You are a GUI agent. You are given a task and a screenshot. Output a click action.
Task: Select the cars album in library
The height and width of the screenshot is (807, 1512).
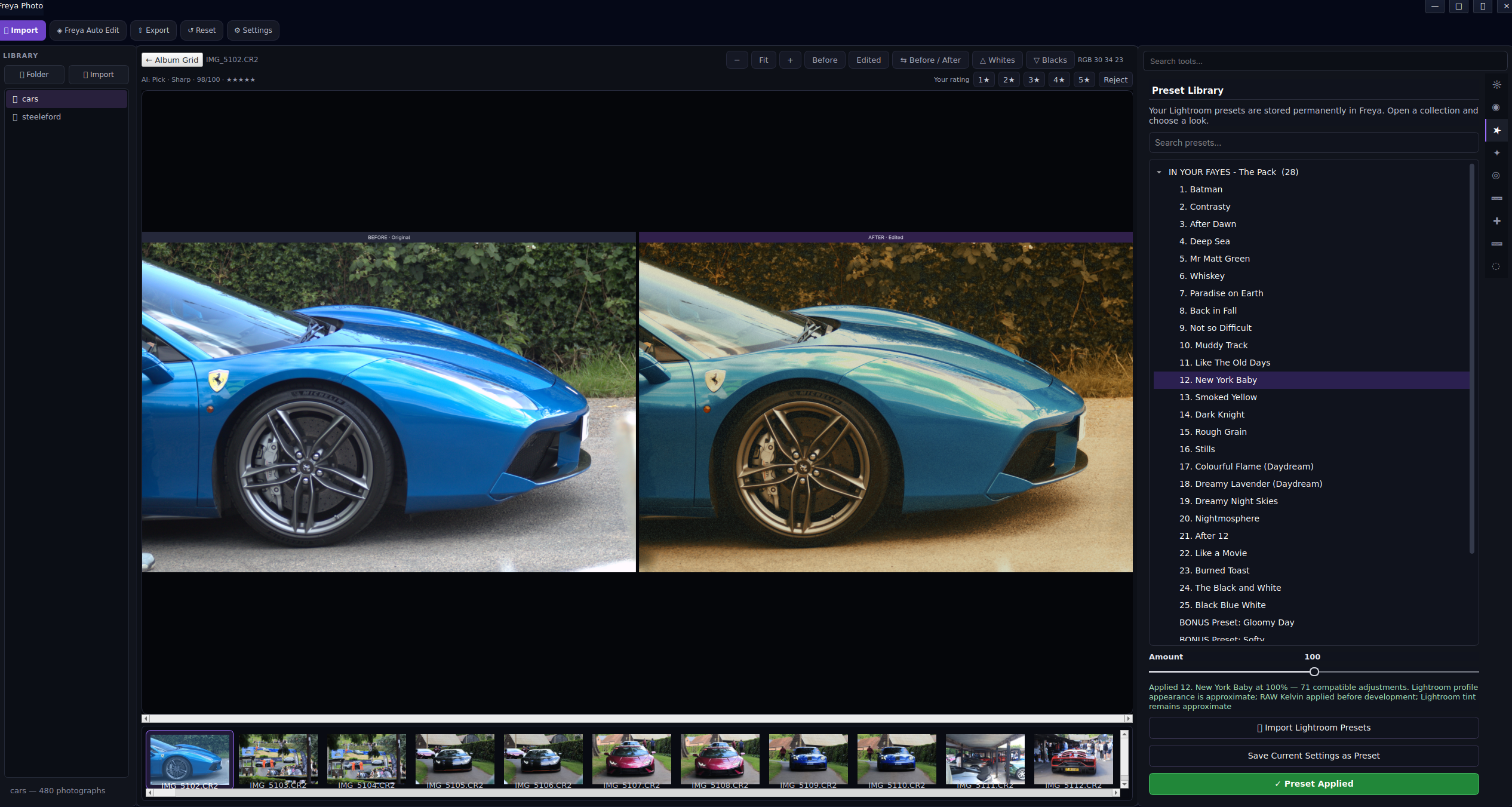(x=66, y=99)
